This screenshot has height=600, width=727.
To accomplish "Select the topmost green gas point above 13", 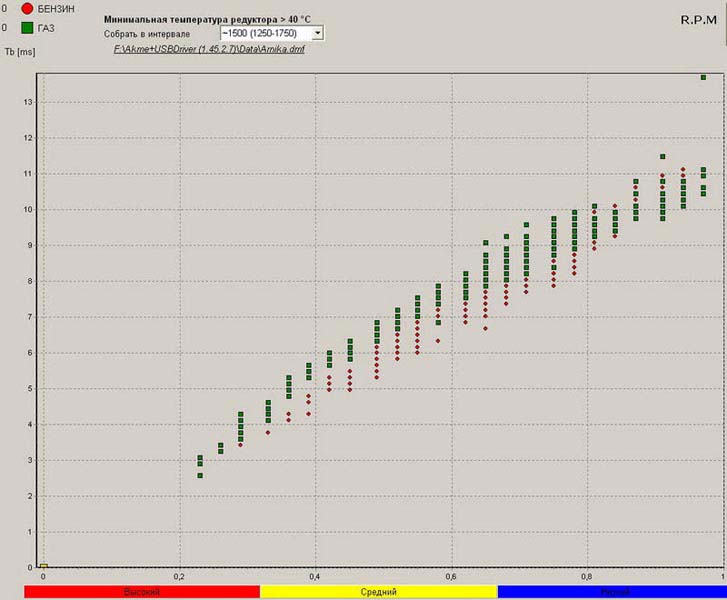I will click(703, 77).
